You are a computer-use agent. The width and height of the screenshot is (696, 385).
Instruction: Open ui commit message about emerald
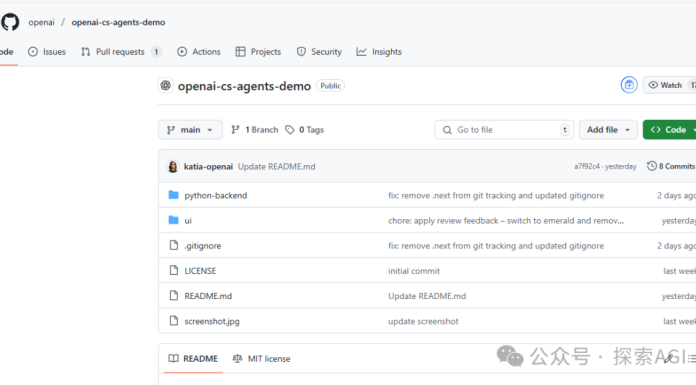(x=506, y=221)
